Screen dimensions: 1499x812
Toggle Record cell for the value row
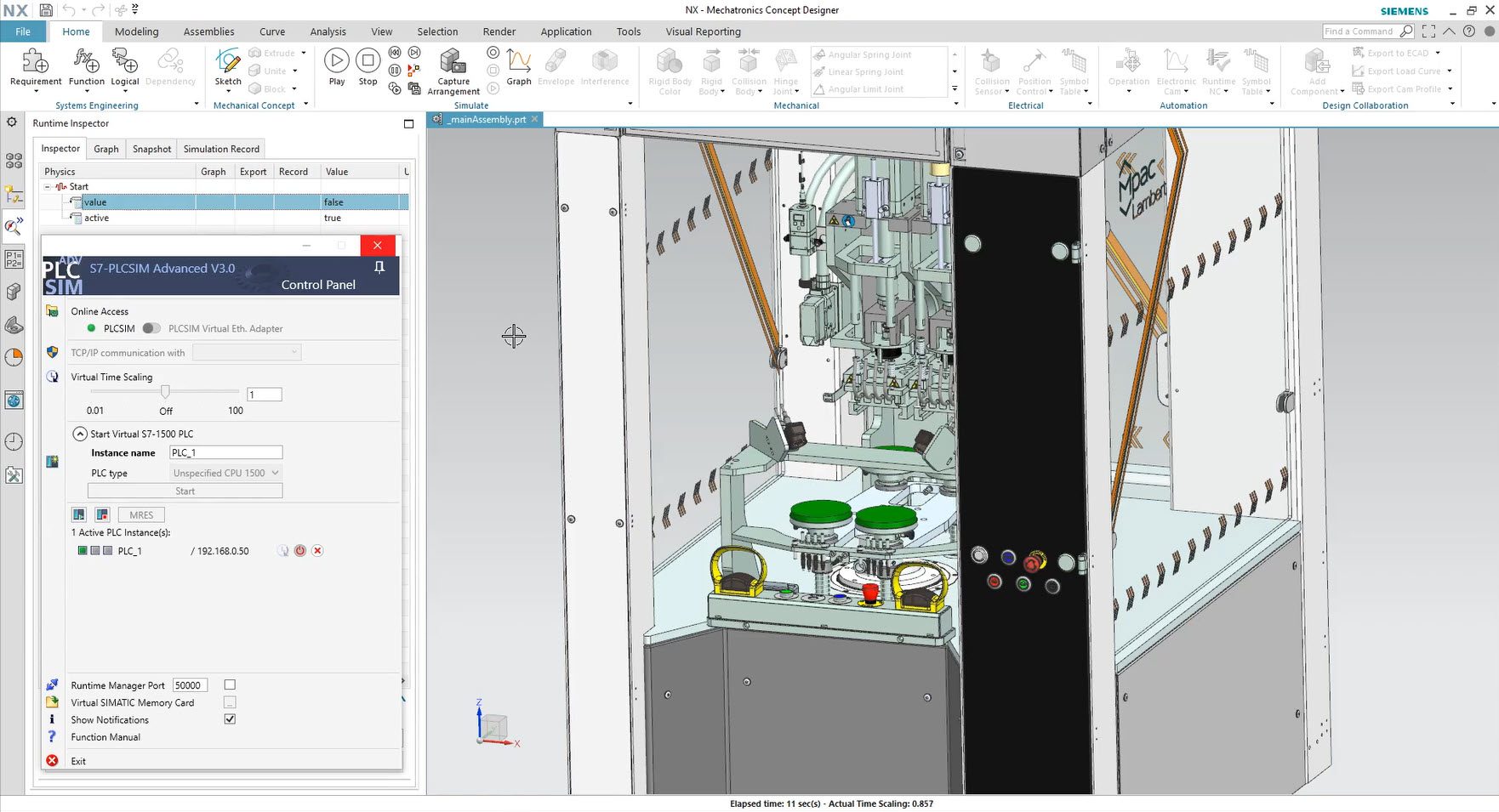tap(295, 202)
